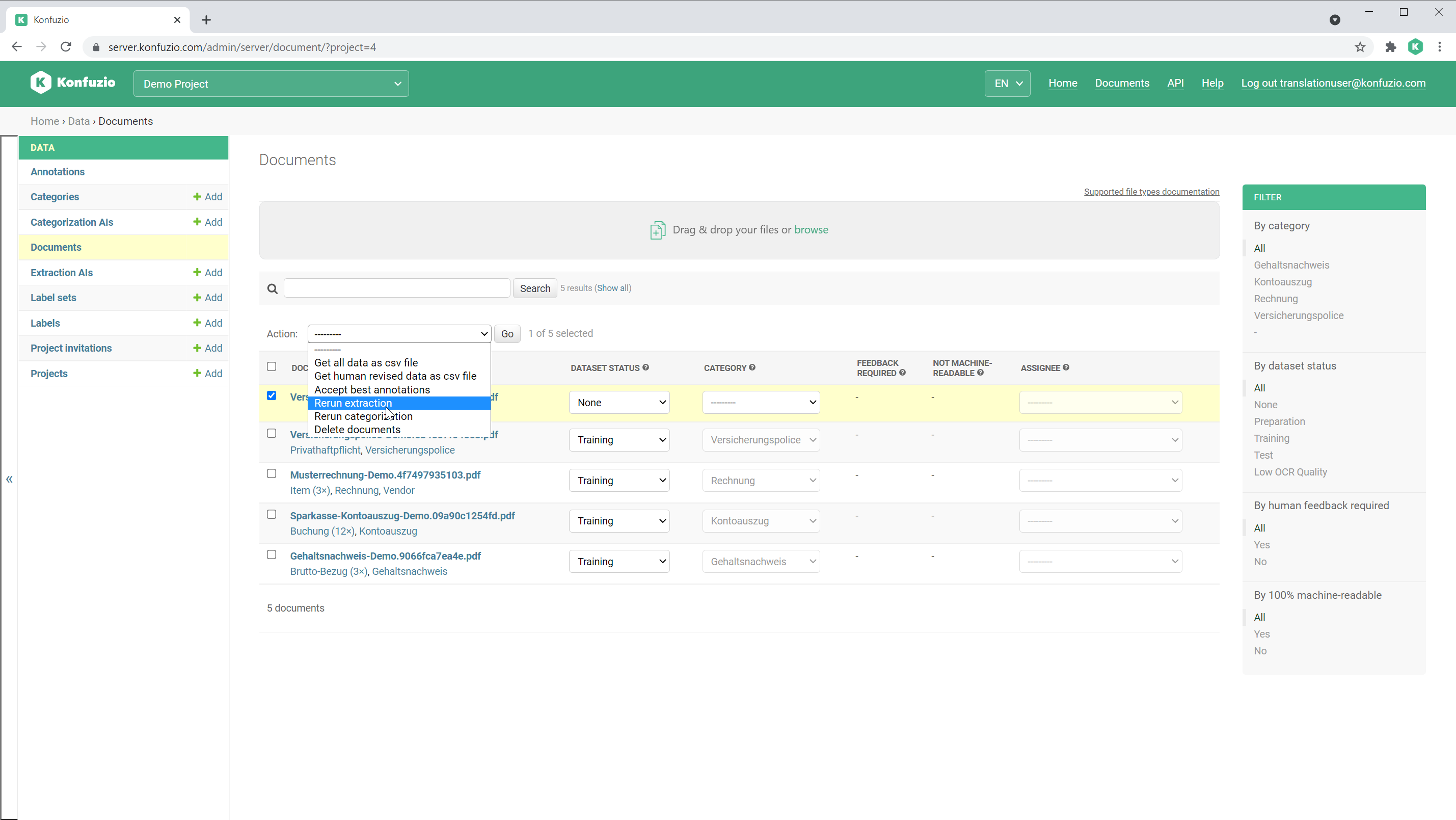Reload the page with refresh icon

66,47
